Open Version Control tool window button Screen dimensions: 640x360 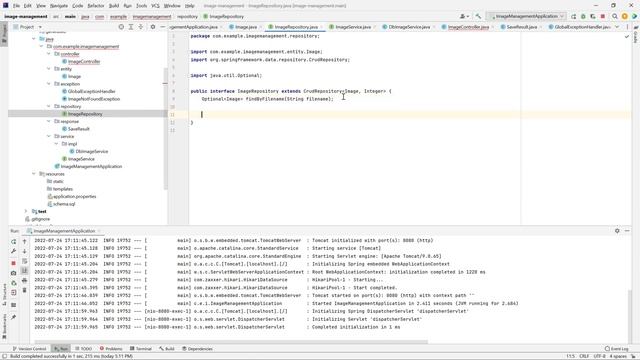tap(29, 349)
